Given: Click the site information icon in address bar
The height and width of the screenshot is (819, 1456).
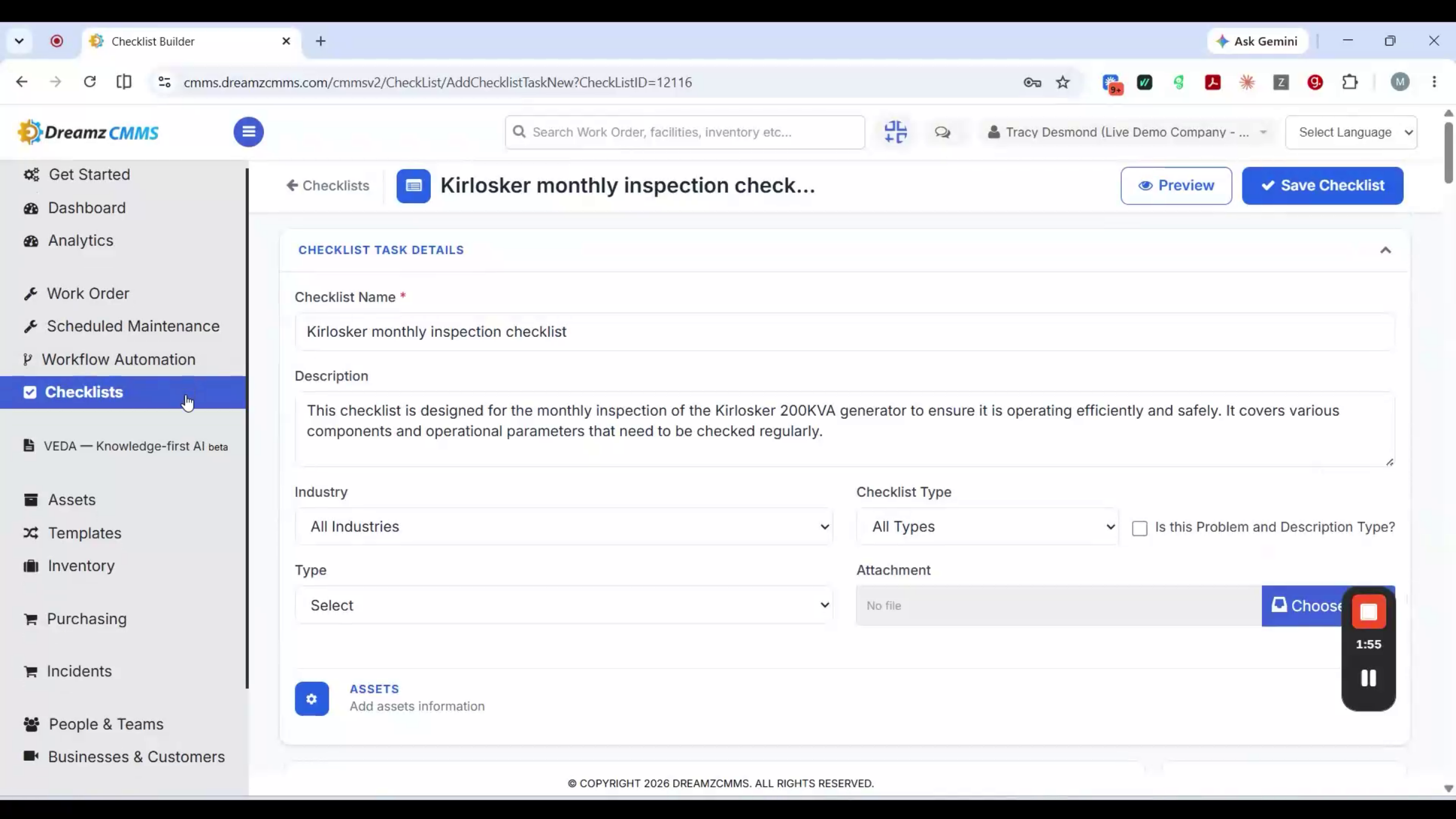Looking at the screenshot, I should click(164, 82).
